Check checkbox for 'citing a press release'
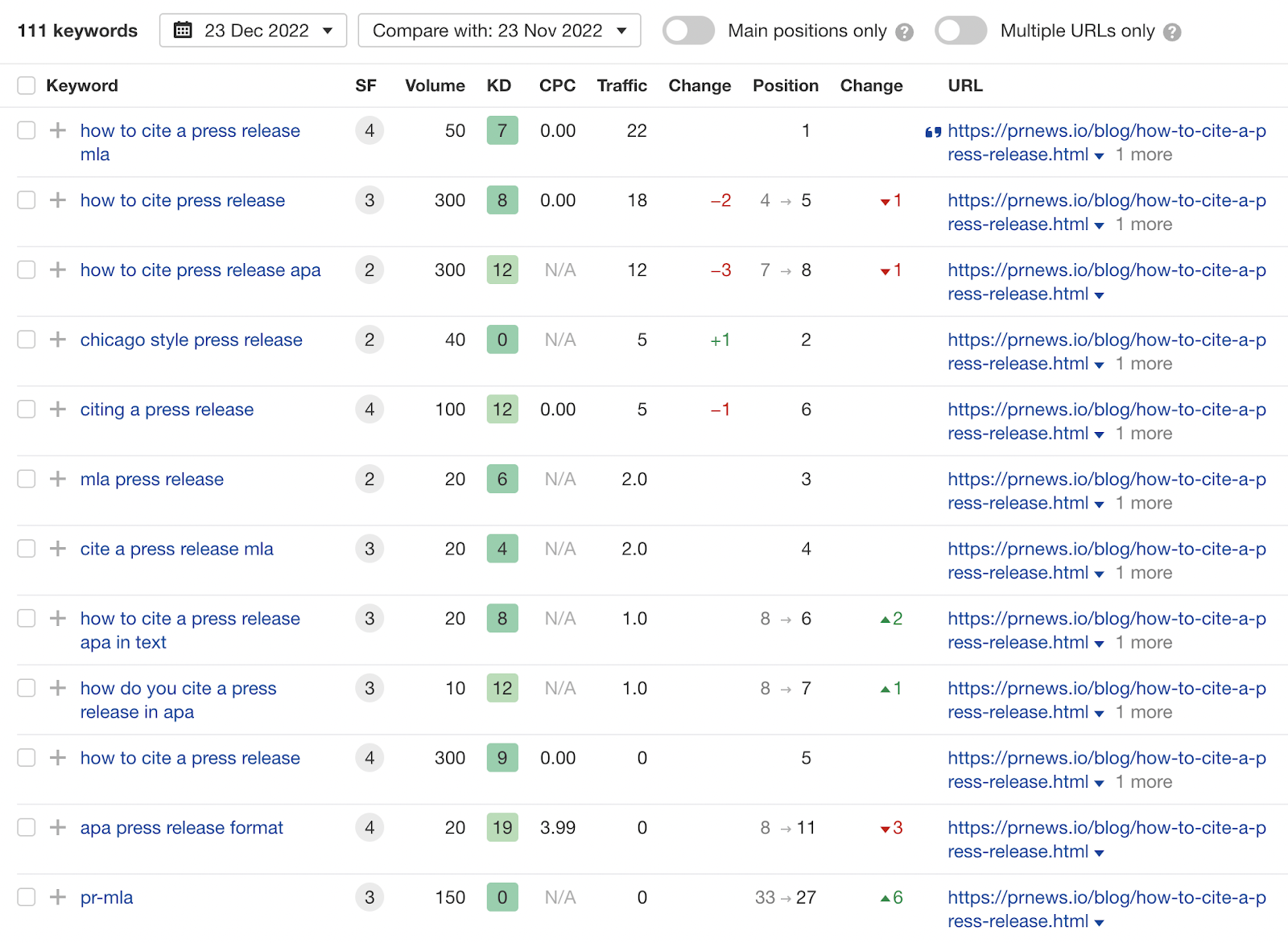This screenshot has height=943, width=1288. coord(27,410)
